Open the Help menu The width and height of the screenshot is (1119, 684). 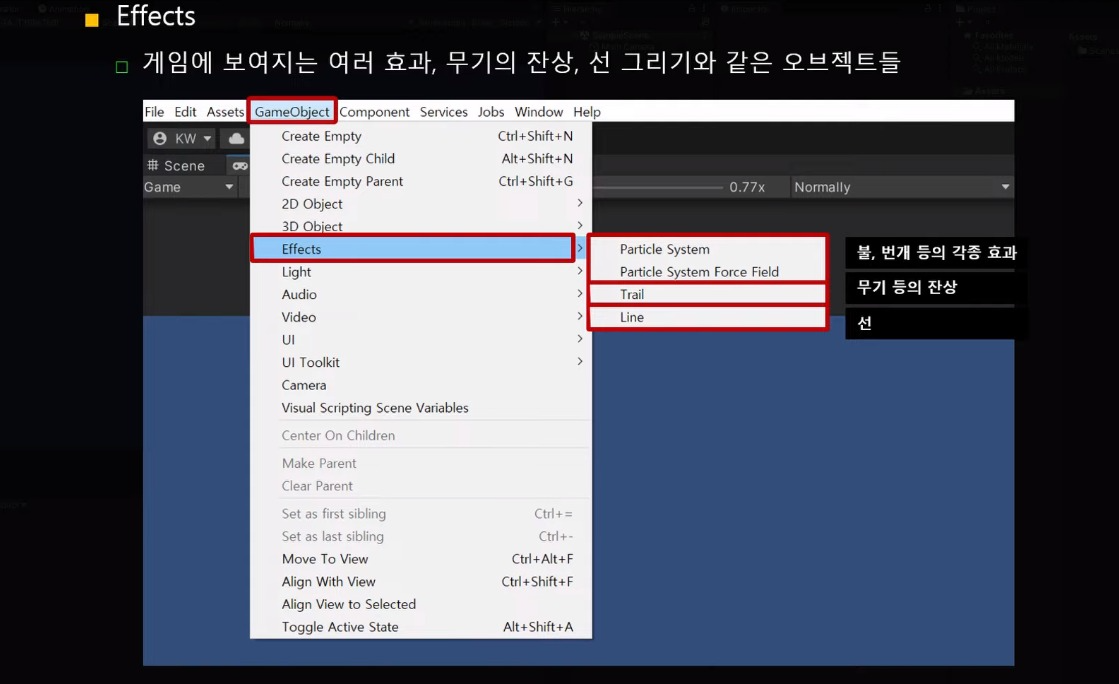pos(587,112)
